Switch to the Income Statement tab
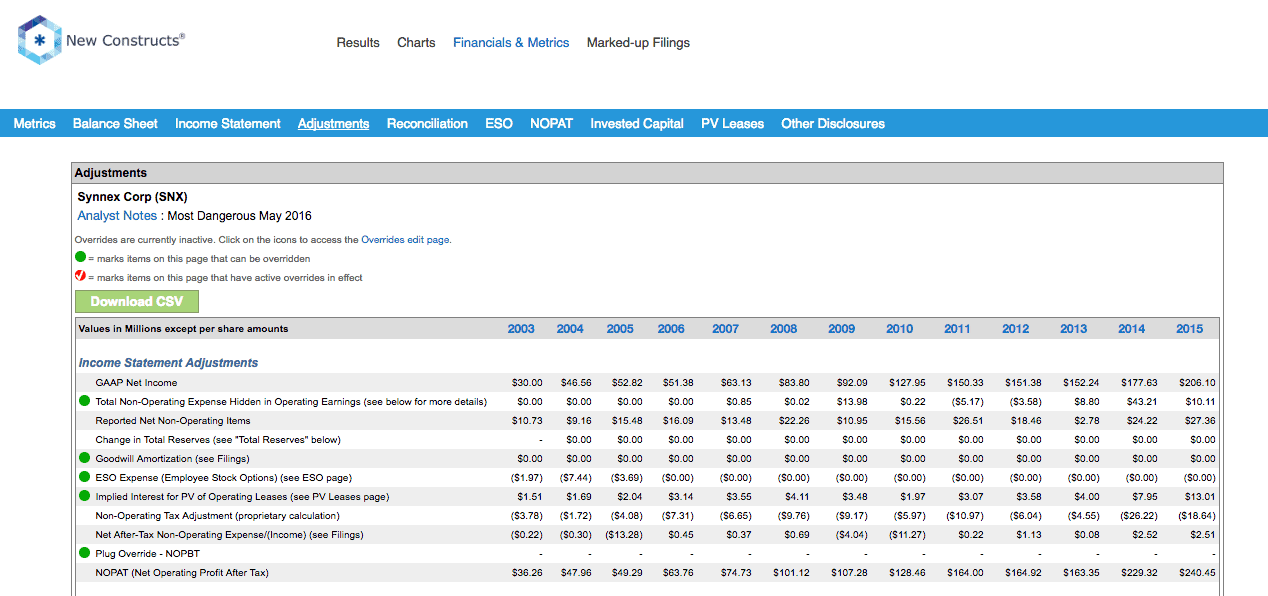 click(x=228, y=124)
